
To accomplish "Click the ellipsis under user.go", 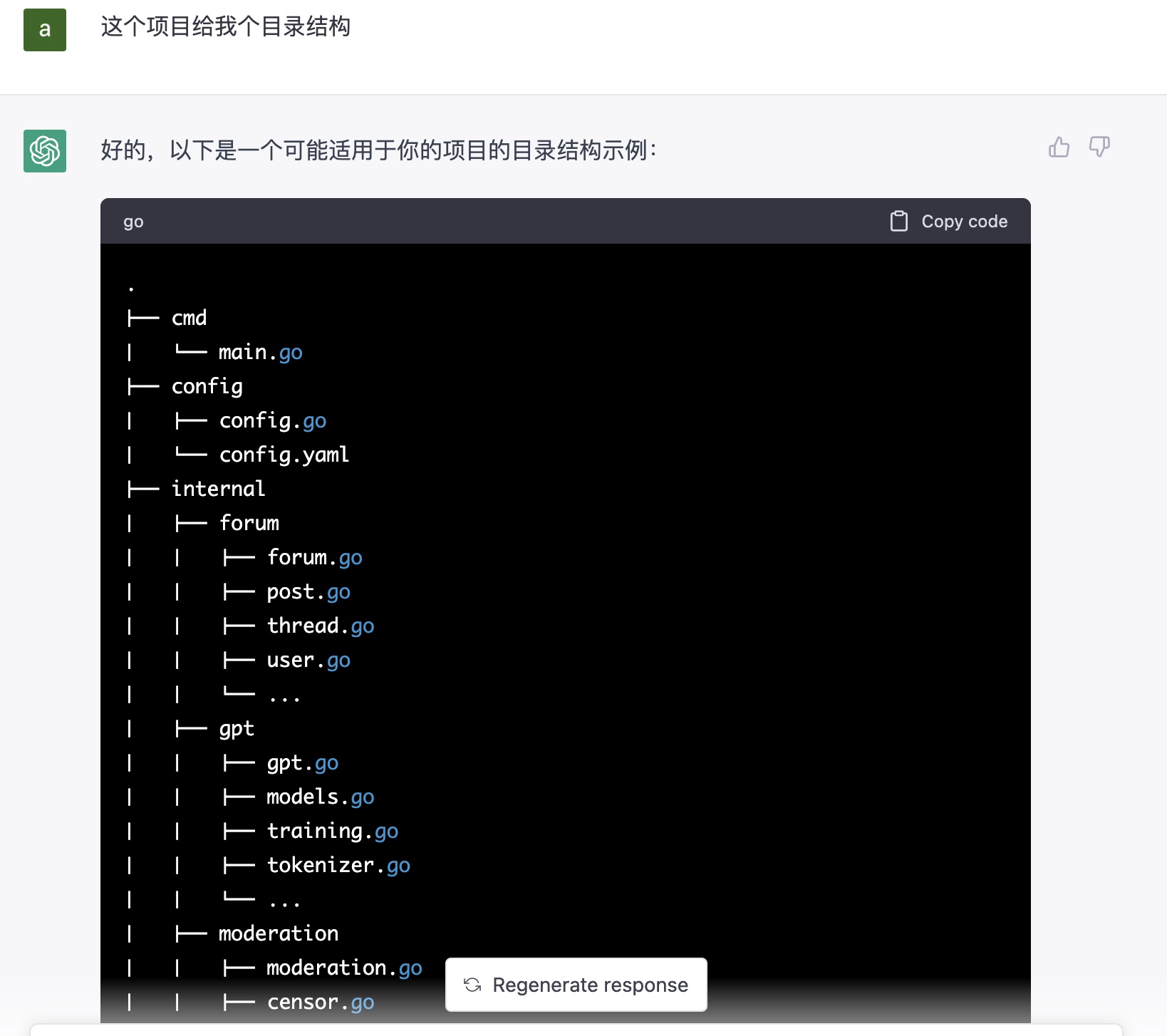I will pos(284,698).
